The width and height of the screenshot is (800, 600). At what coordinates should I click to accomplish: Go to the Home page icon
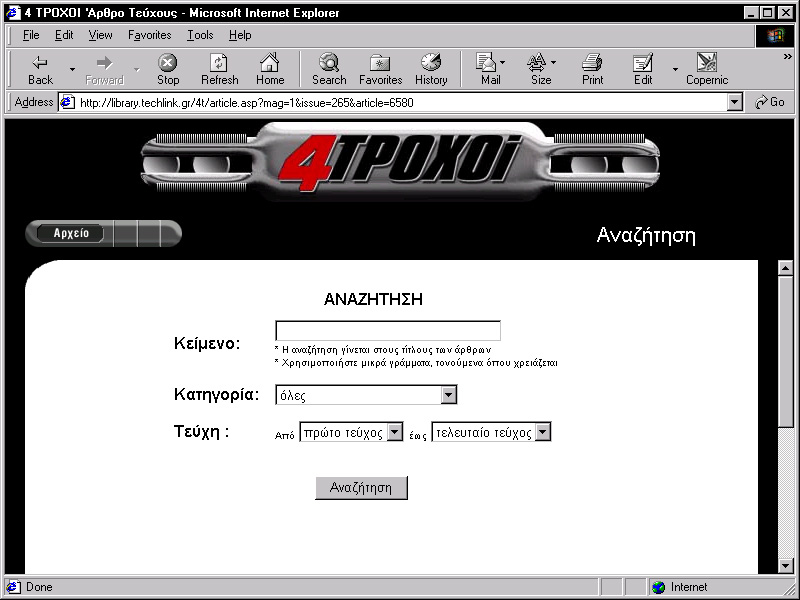(x=270, y=69)
